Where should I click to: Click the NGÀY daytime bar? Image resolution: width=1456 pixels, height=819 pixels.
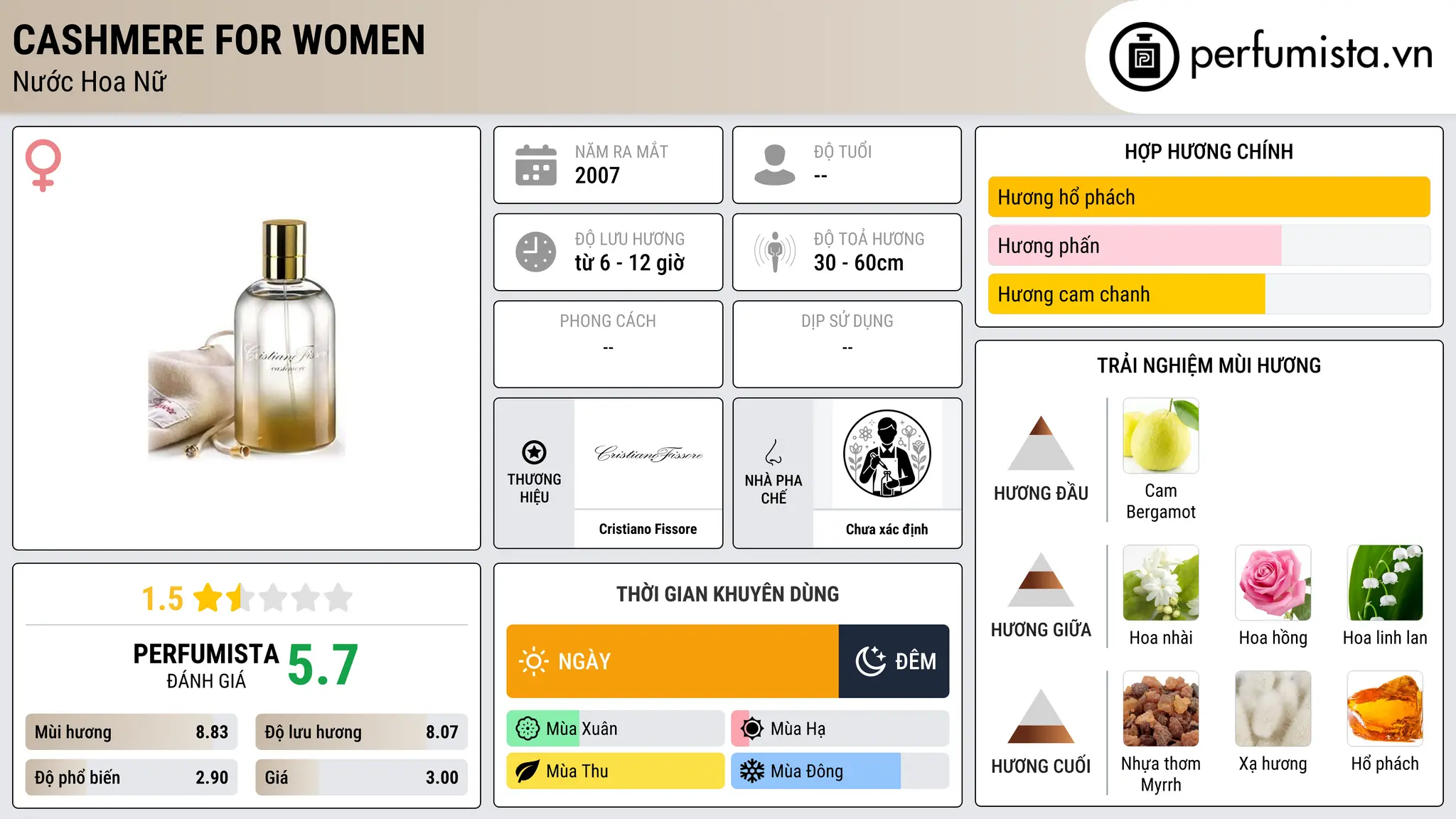(673, 661)
